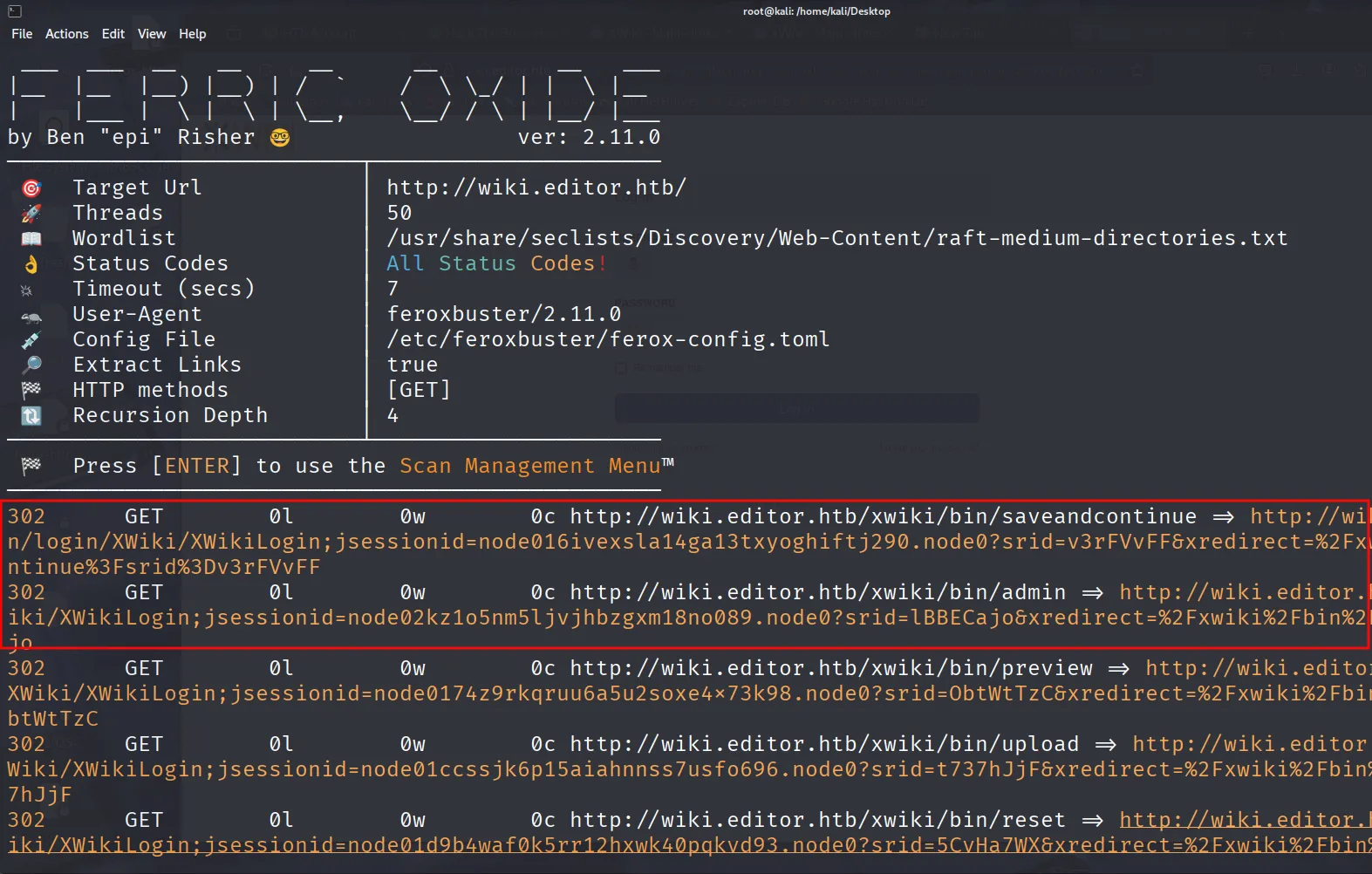Open the File menu
The image size is (1372, 874).
pos(22,34)
